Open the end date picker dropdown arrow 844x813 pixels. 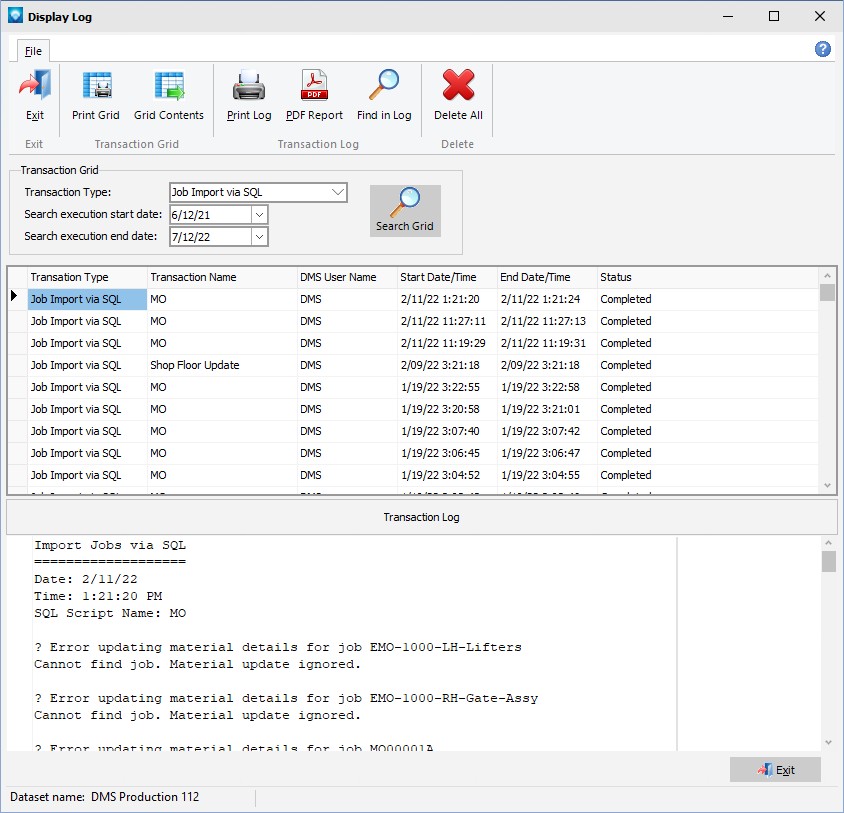coord(259,237)
